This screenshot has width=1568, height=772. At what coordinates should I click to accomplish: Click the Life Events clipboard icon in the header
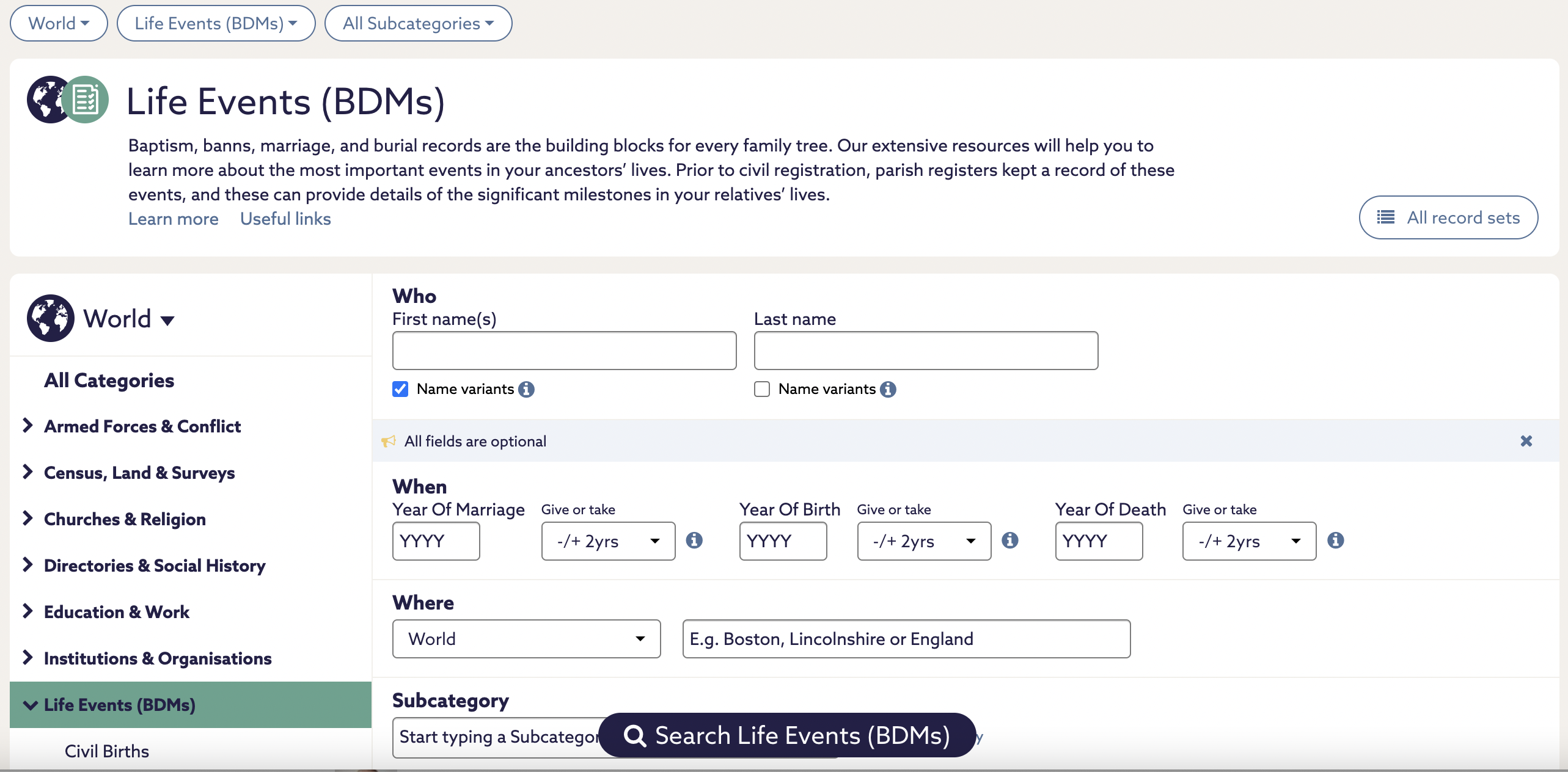[86, 99]
